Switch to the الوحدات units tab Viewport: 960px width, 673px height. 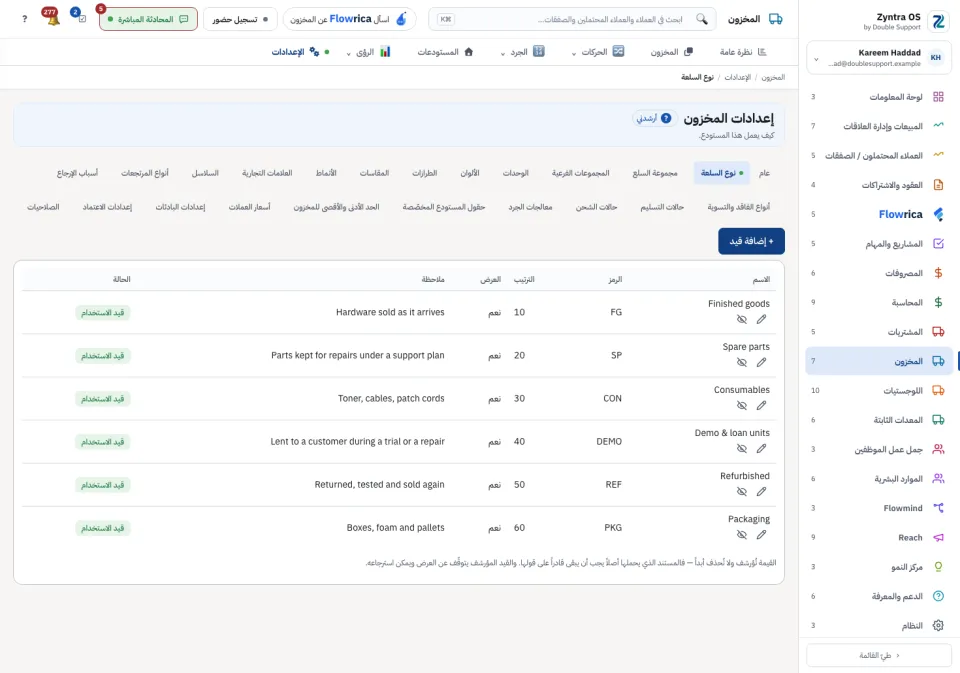pyautogui.click(x=516, y=173)
